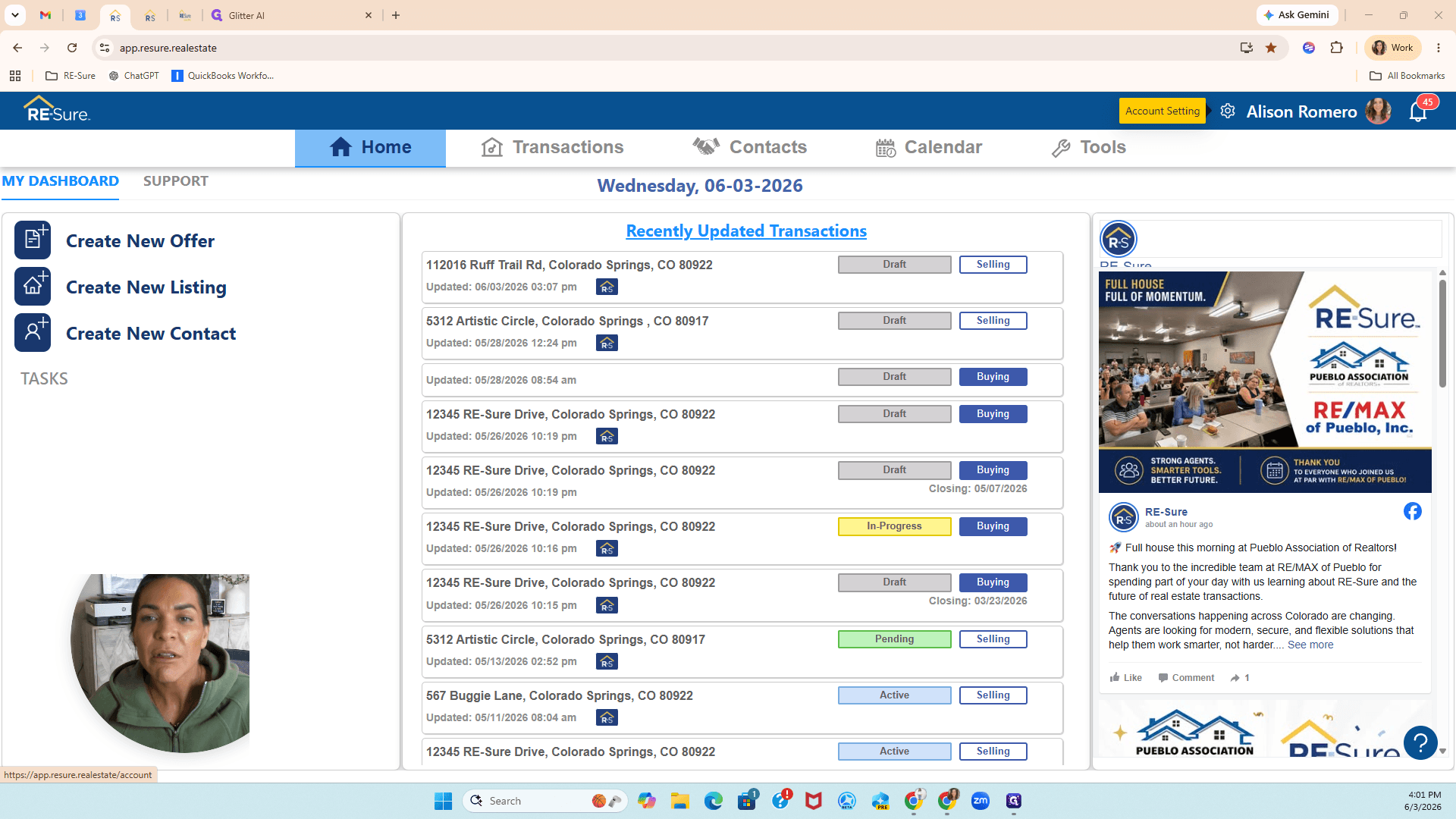Click the Create New Contact person icon

33,333
